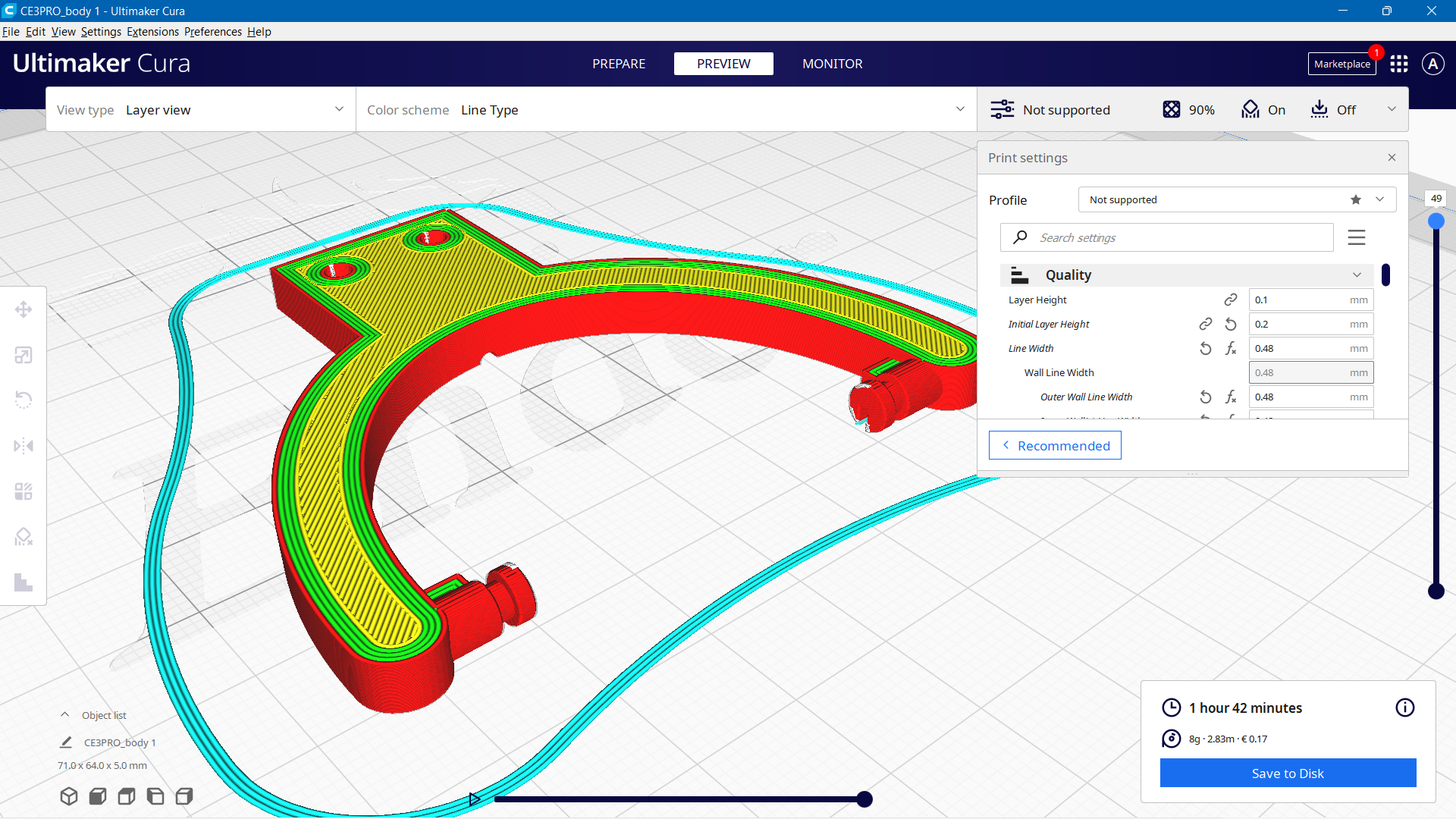Click the top layer slider handle
The height and width of the screenshot is (819, 1456).
(x=1436, y=221)
